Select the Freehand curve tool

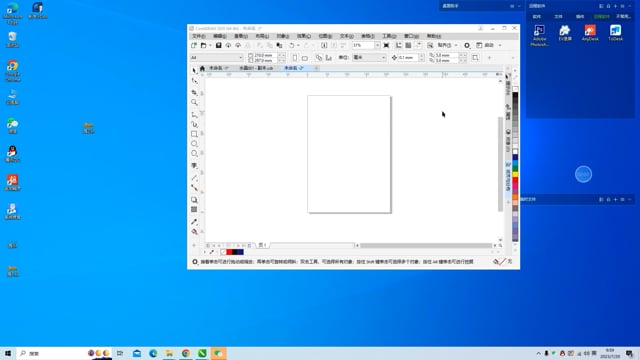tap(194, 114)
